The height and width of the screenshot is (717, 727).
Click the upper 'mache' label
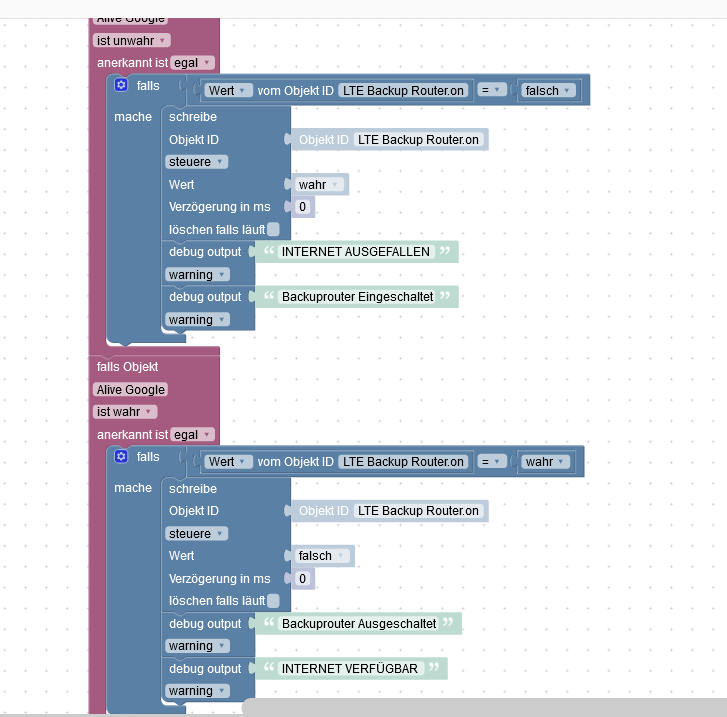coord(133,117)
